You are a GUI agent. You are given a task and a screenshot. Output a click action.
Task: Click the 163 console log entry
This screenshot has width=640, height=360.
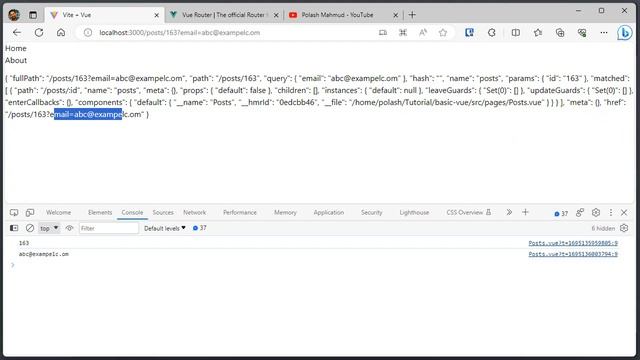tap(24, 243)
